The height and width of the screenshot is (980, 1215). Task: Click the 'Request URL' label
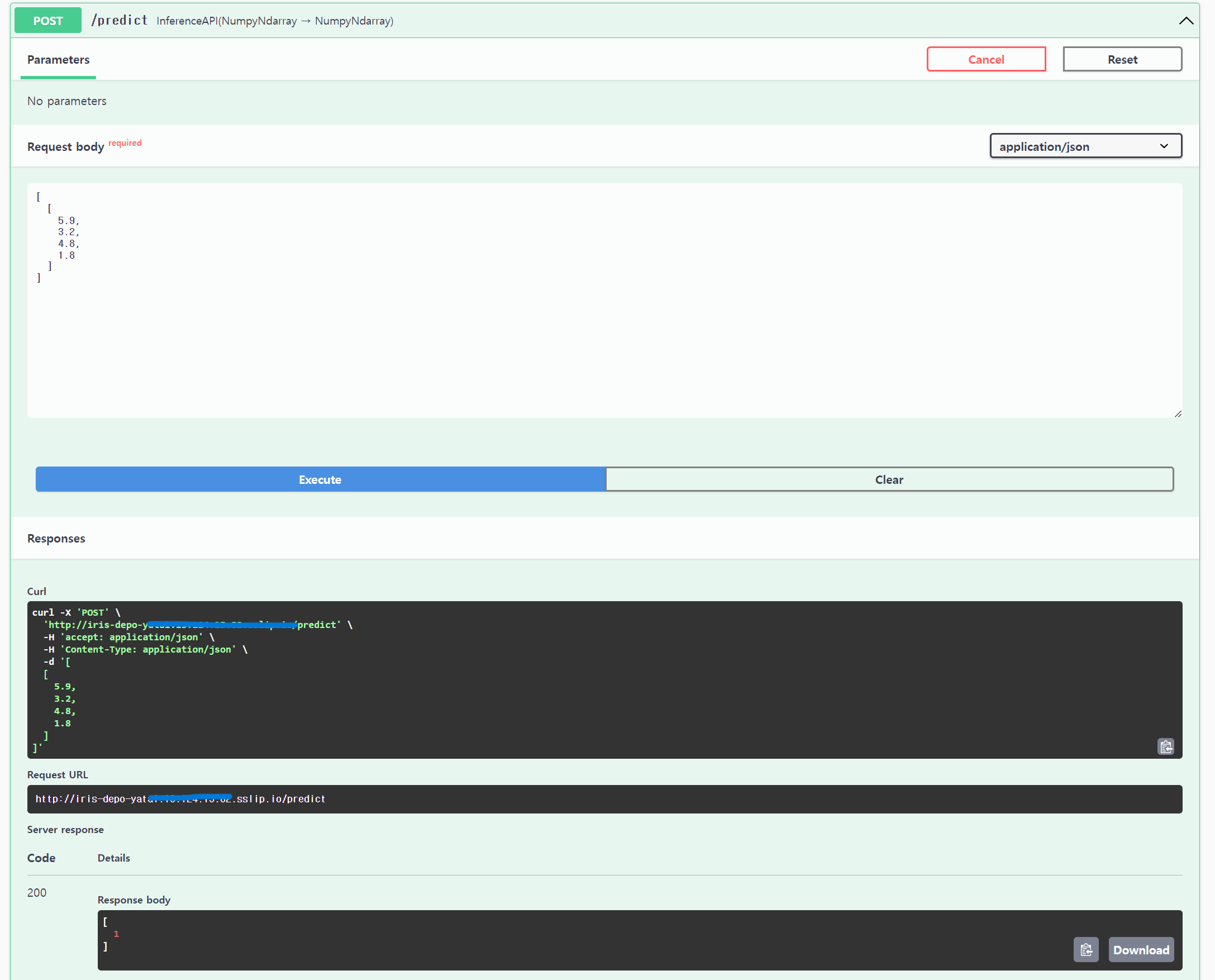click(58, 774)
